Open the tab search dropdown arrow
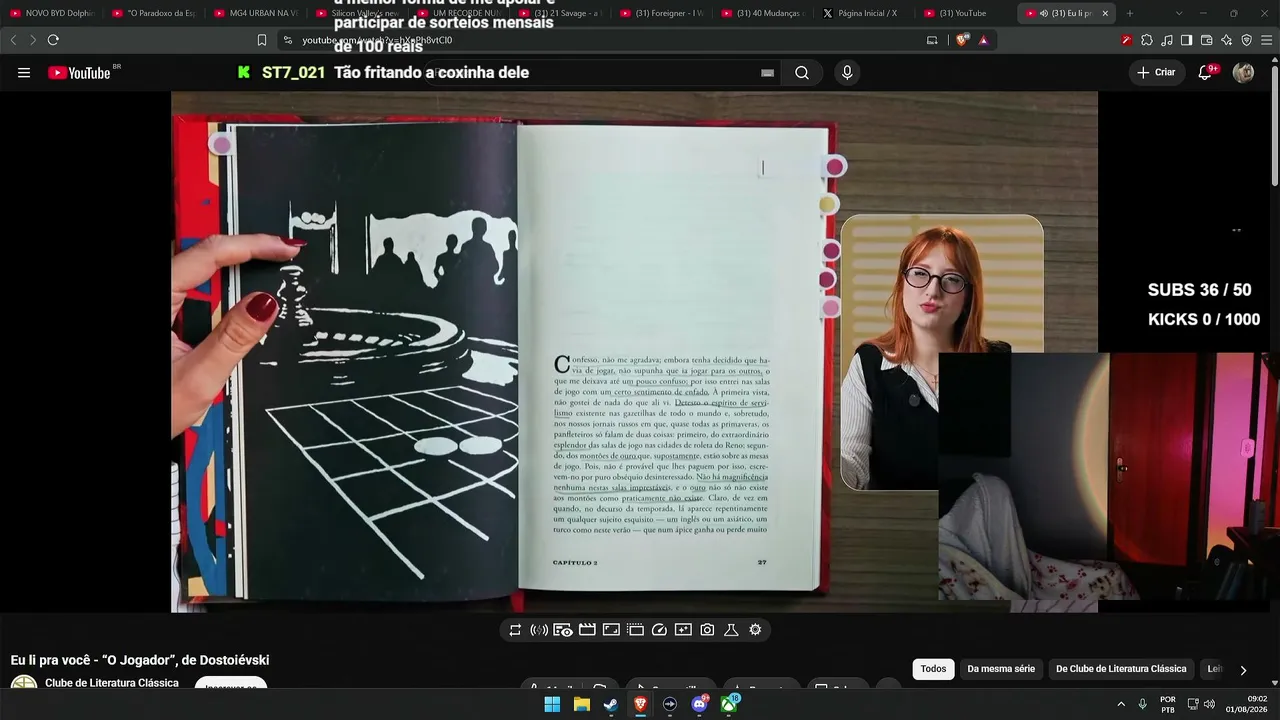The height and width of the screenshot is (720, 1280). point(1179,13)
